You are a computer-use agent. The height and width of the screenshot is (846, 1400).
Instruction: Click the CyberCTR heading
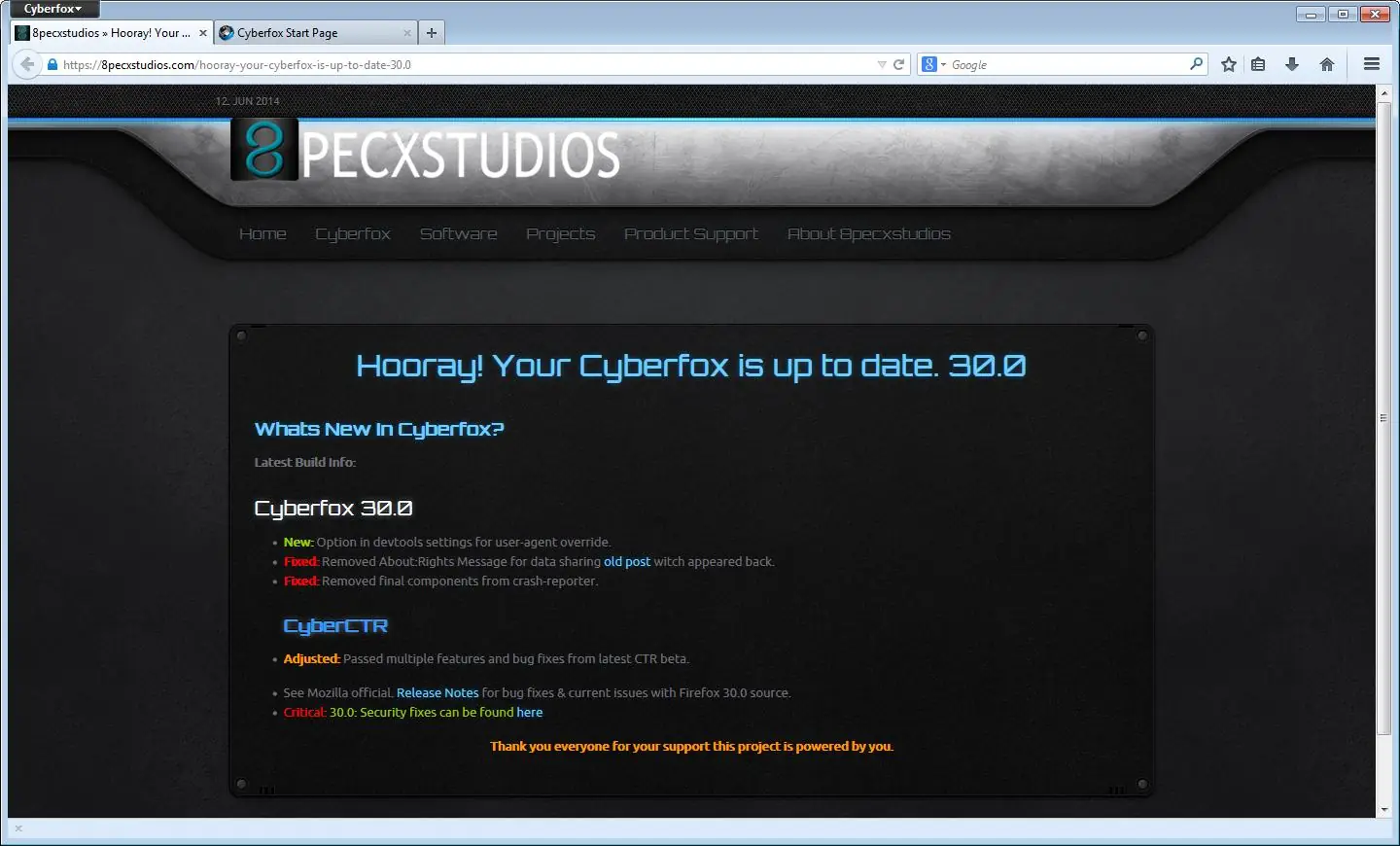click(335, 626)
